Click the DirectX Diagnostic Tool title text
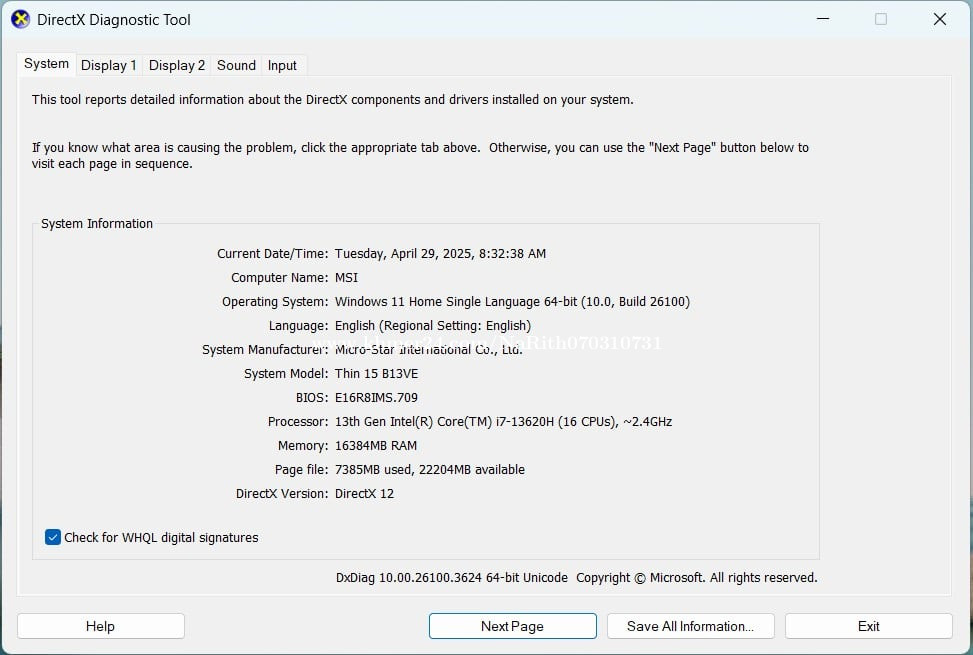973x655 pixels. (x=114, y=20)
